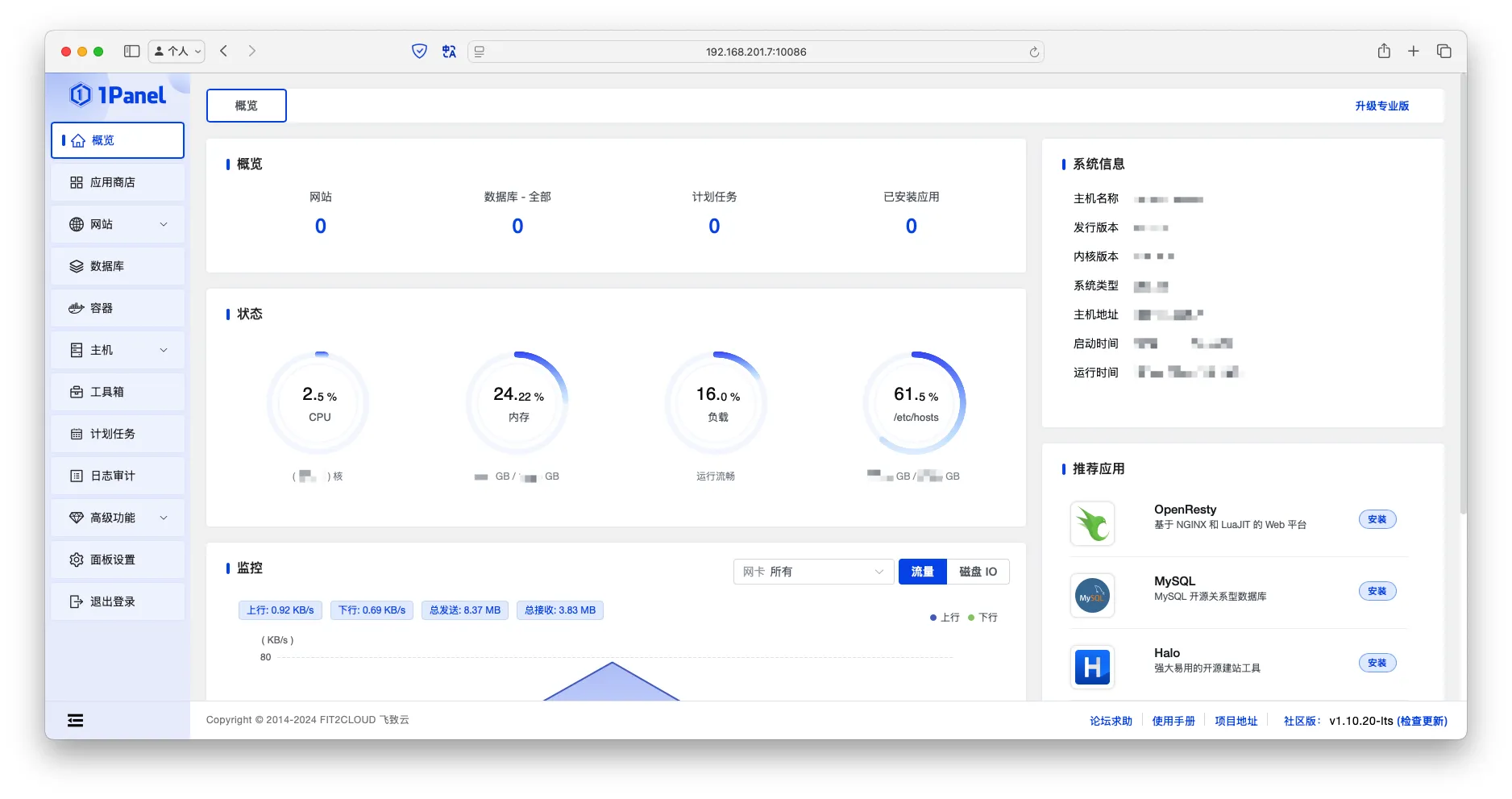Reload the page with the refresh icon
The image size is (1512, 799).
pos(1033,52)
